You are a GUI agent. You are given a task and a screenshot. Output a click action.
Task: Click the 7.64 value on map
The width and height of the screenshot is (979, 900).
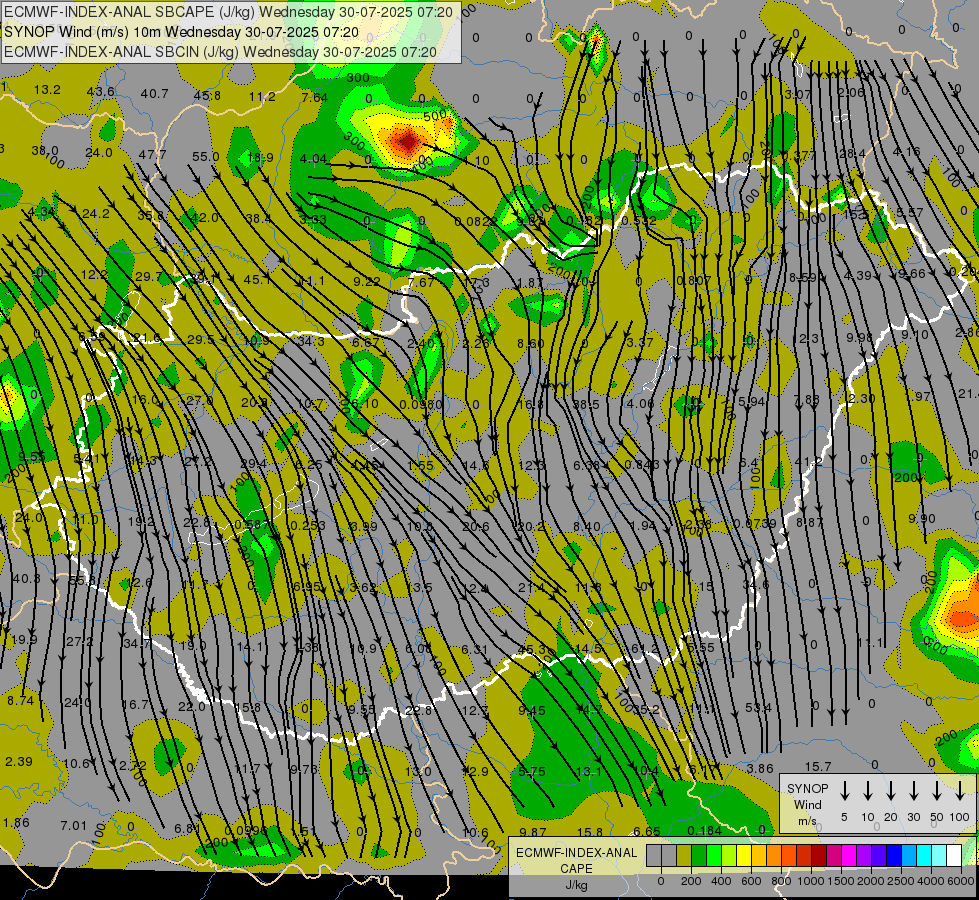314,97
